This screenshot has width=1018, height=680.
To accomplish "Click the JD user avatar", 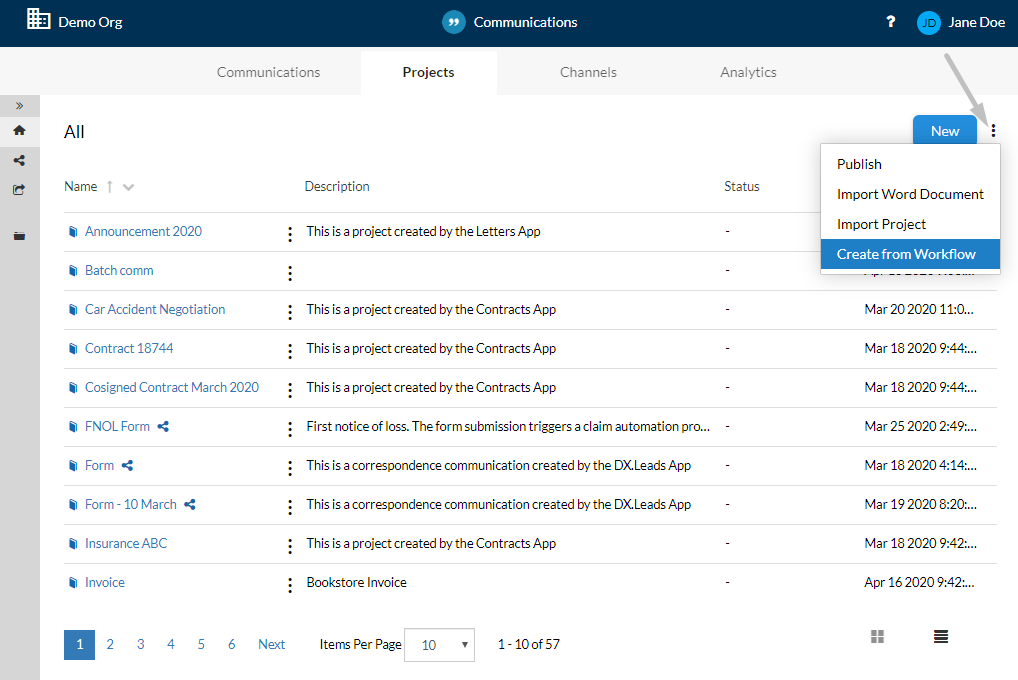I will tap(928, 23).
